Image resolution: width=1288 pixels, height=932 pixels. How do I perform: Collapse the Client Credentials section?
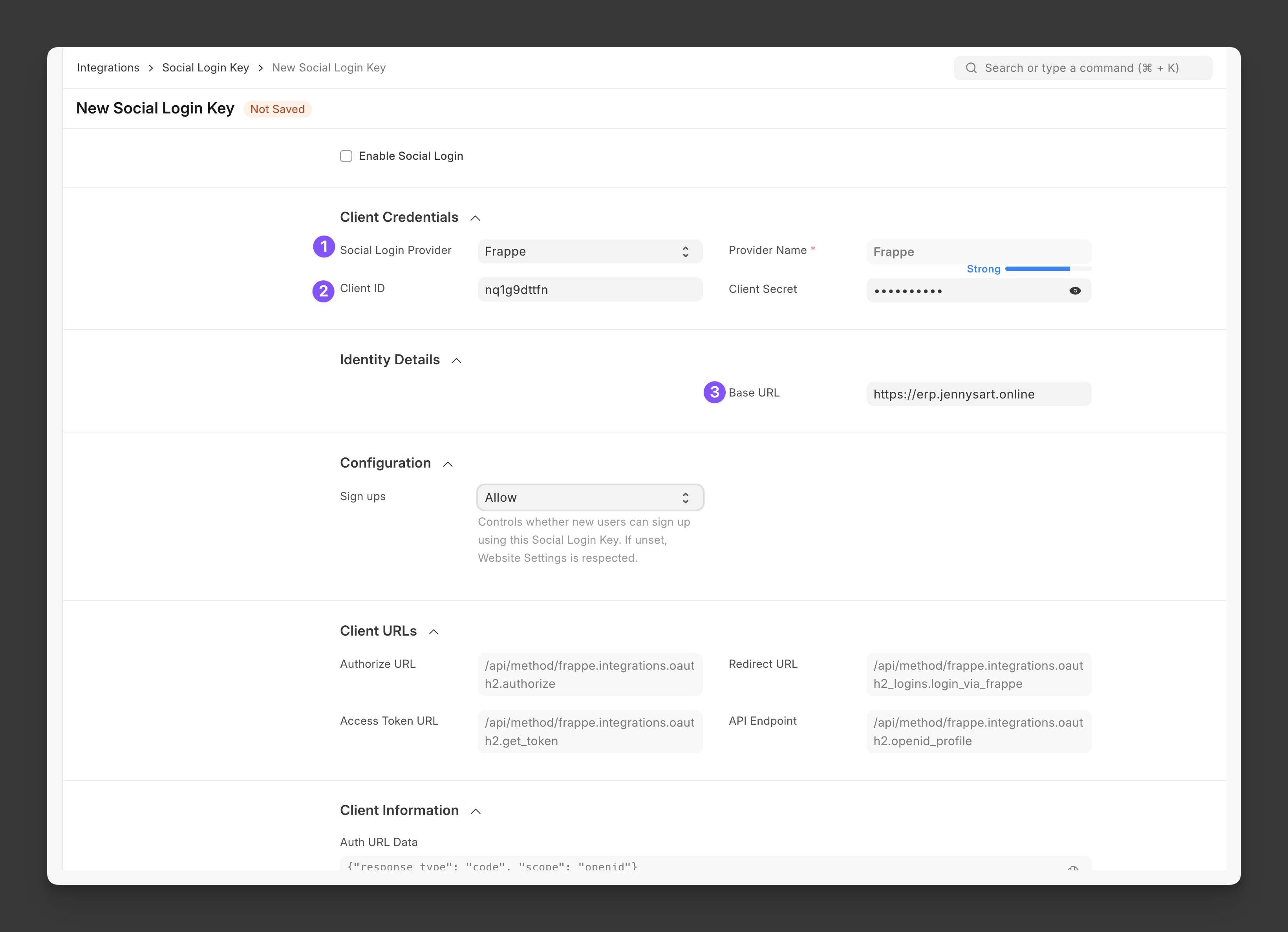pyautogui.click(x=475, y=218)
